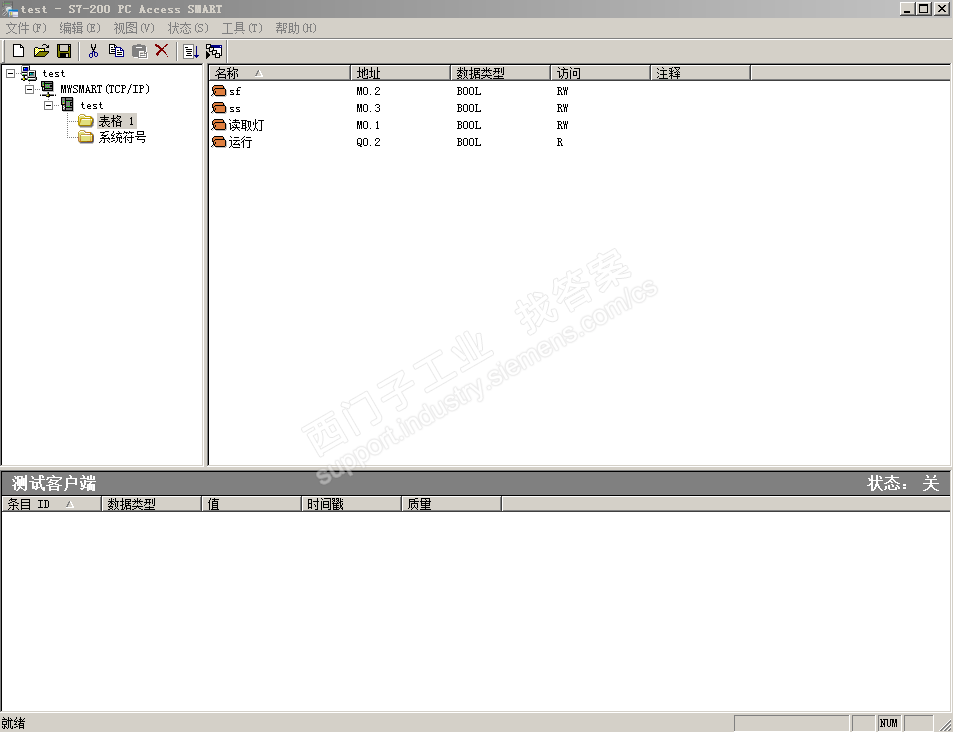Viewport: 953px width, 732px height.
Task: Select the 运行 item name
Action: pyautogui.click(x=240, y=142)
